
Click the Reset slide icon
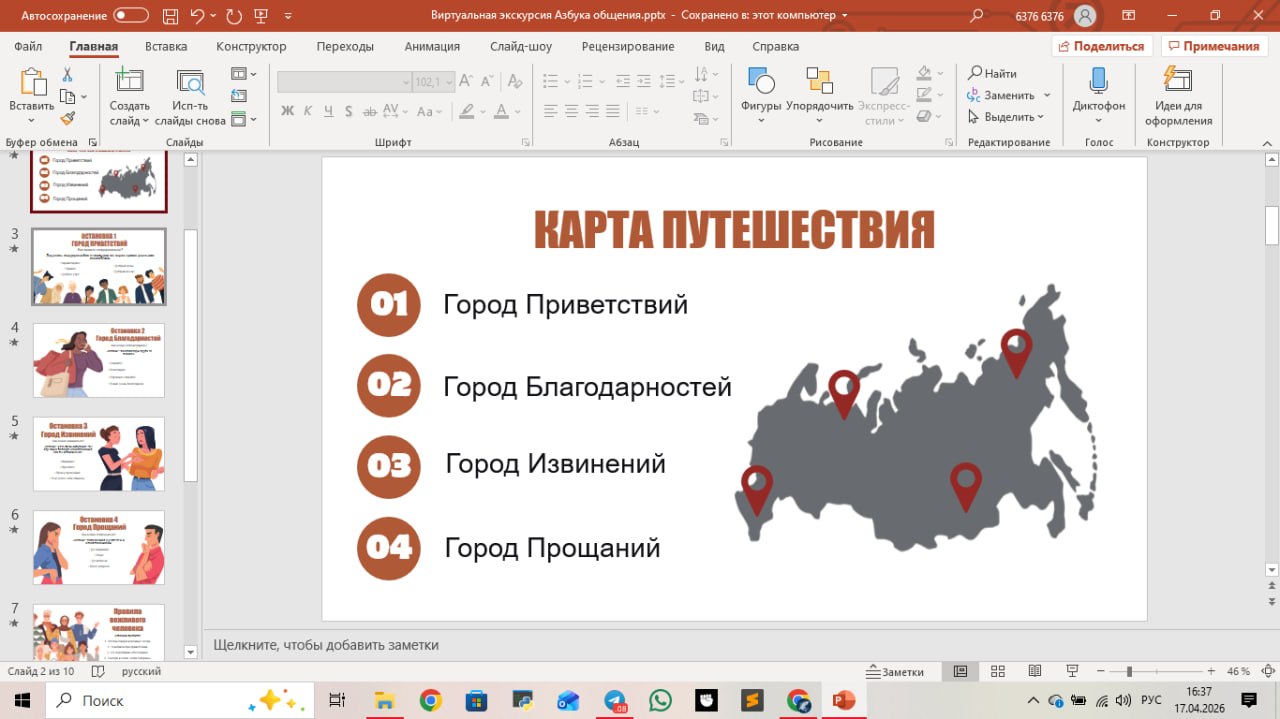coord(239,96)
